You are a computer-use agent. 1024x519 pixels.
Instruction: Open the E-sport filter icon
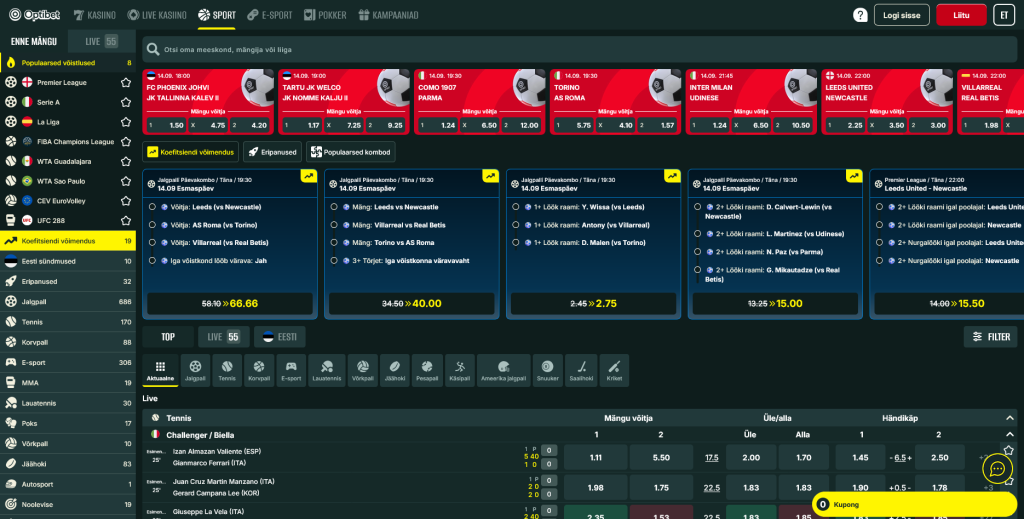[x=291, y=370]
